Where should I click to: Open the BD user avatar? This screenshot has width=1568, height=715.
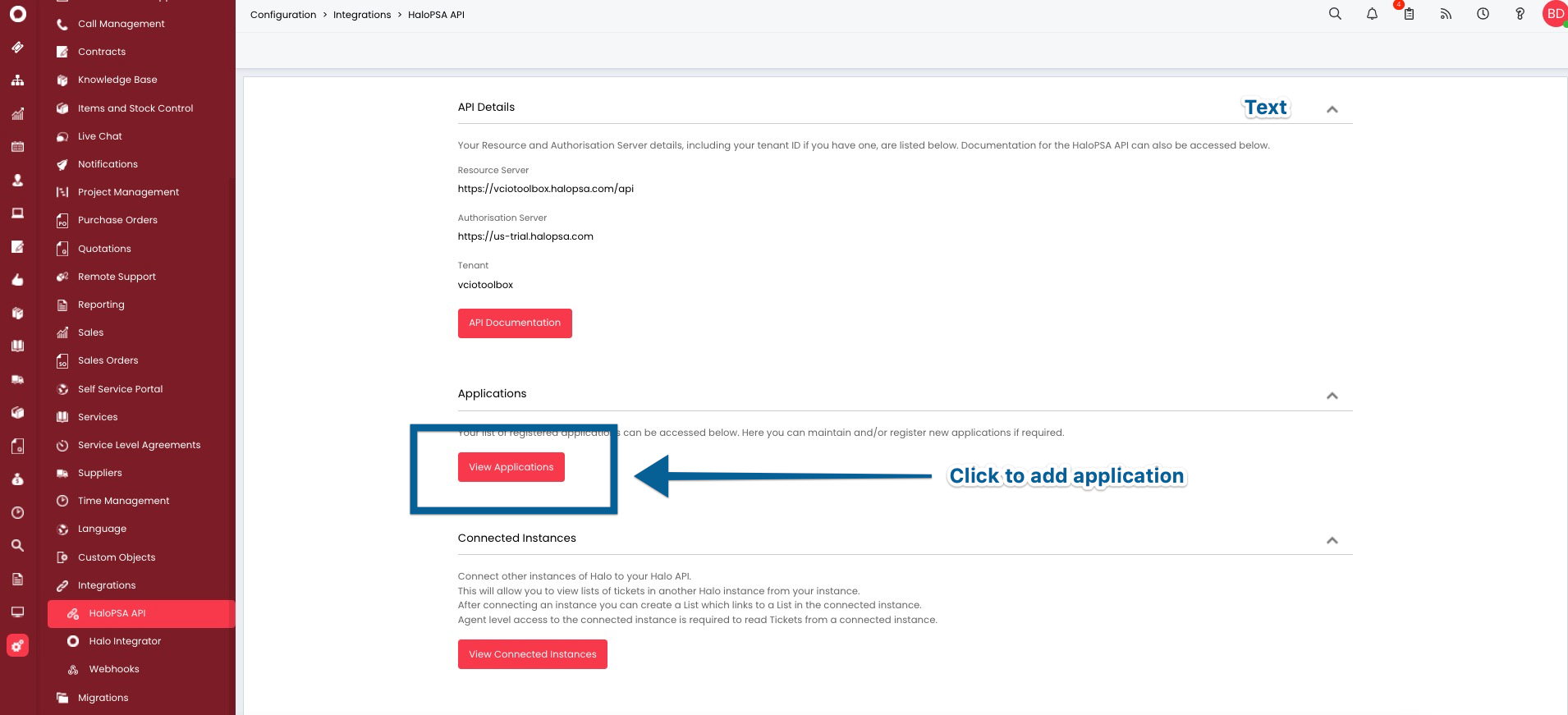click(1555, 14)
